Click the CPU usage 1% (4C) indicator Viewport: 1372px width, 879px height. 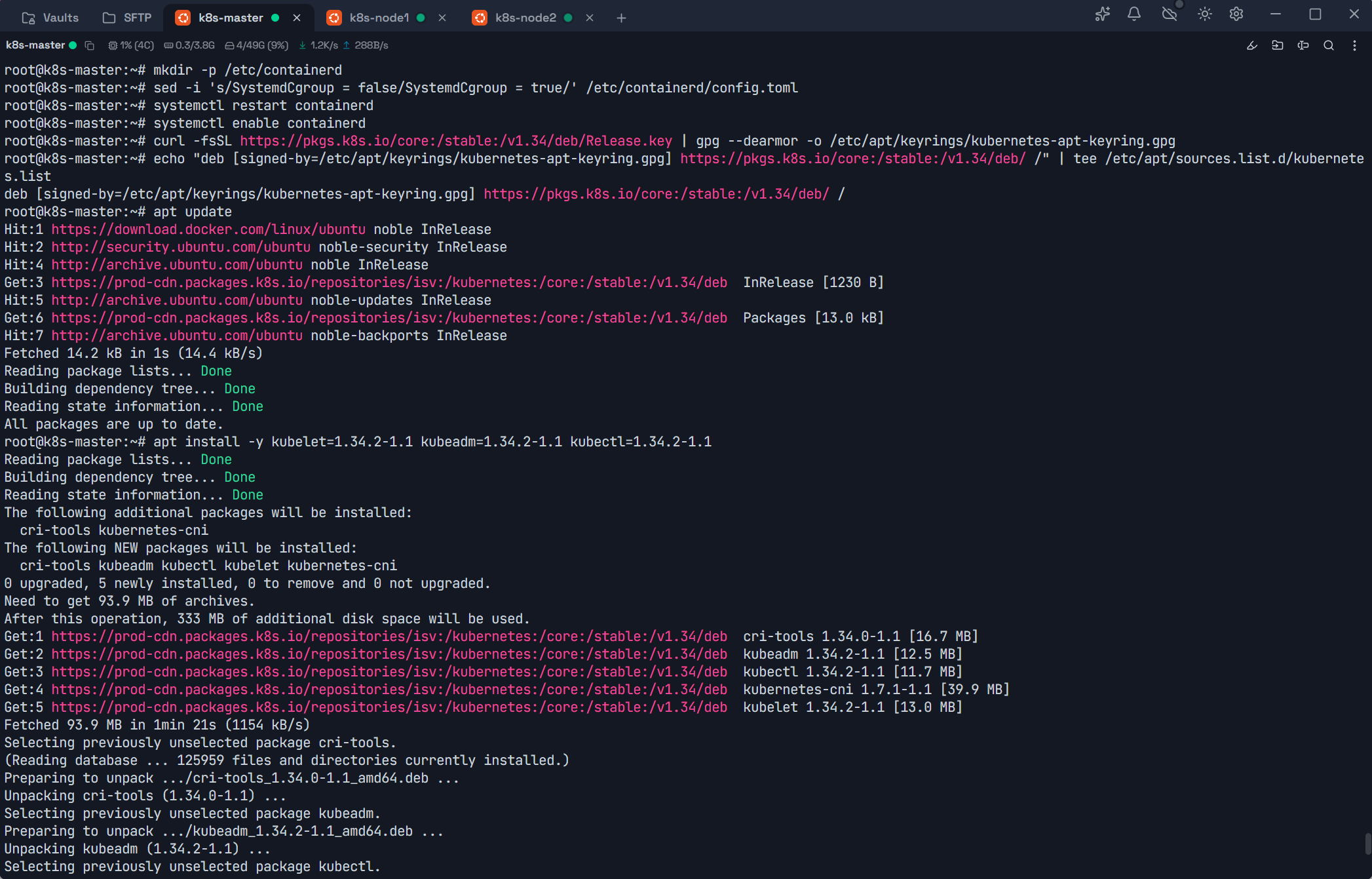pyautogui.click(x=131, y=45)
